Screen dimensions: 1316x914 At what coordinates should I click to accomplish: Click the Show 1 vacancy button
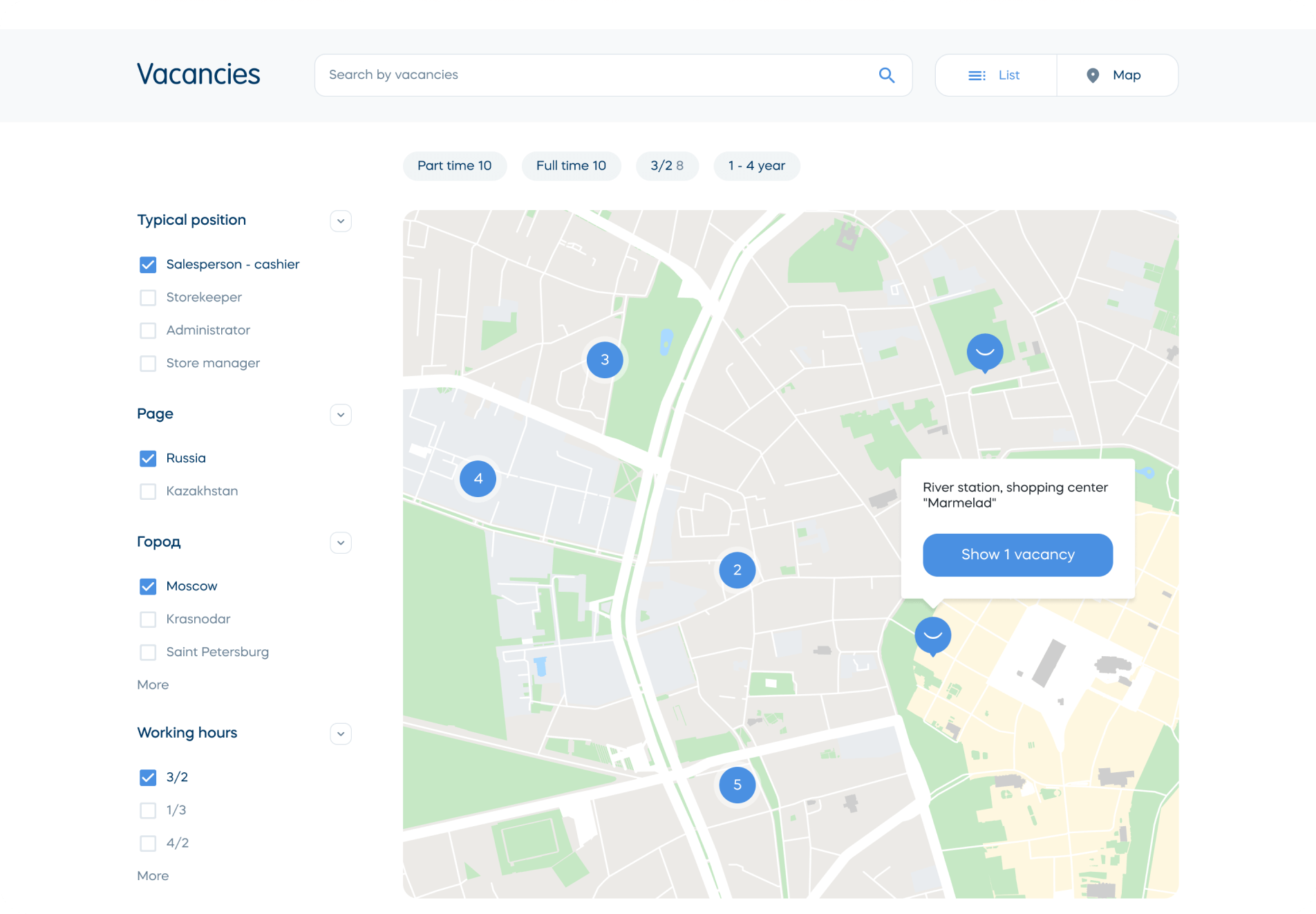[1017, 554]
